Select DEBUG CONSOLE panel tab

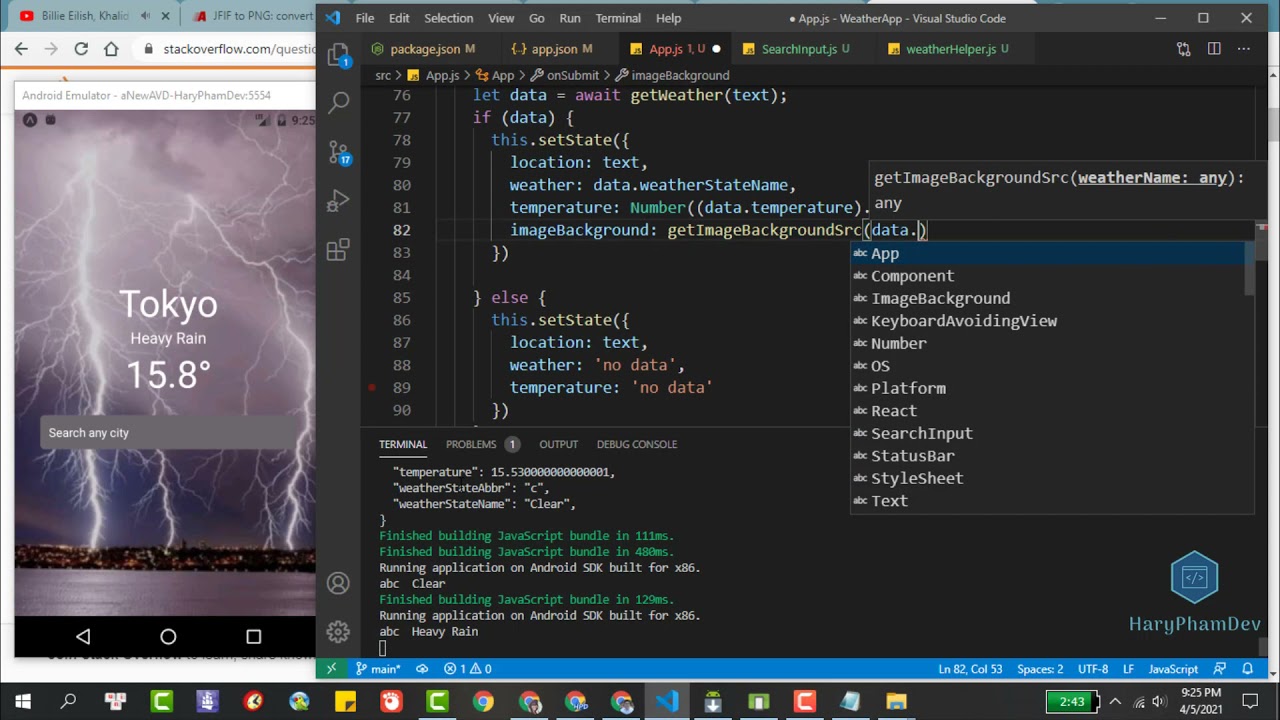coord(637,444)
